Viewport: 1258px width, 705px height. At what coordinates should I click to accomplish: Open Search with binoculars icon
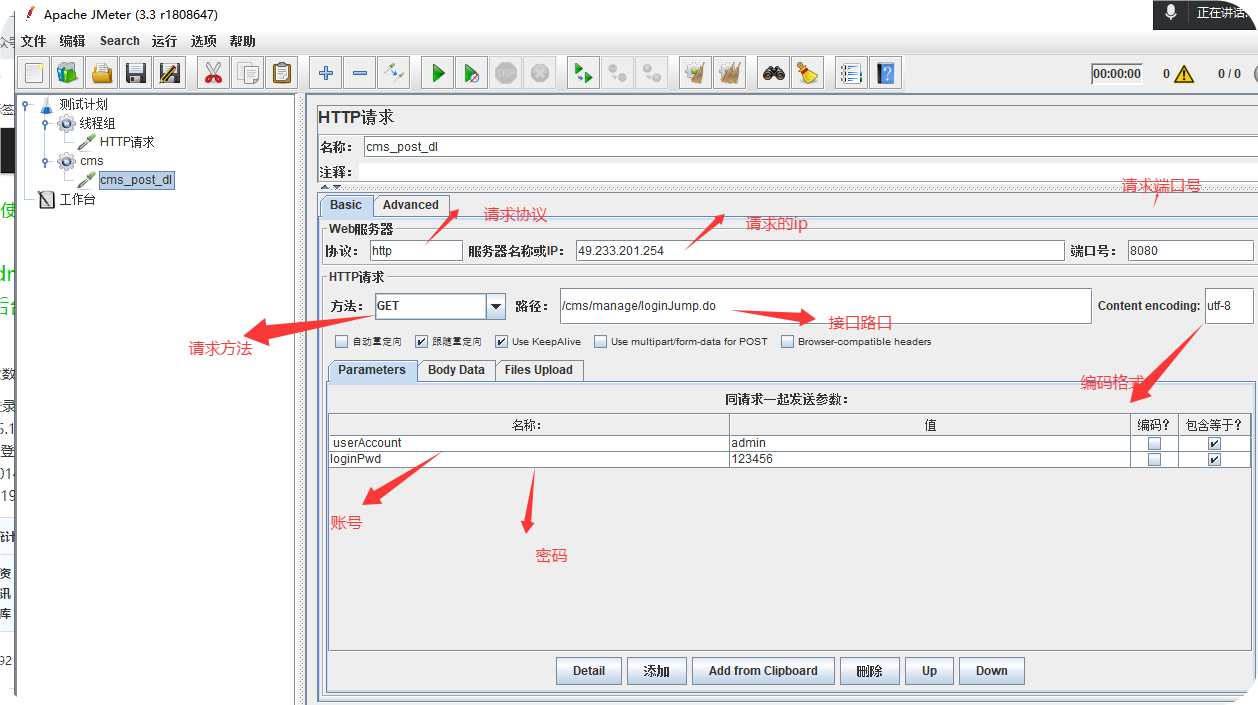(773, 73)
